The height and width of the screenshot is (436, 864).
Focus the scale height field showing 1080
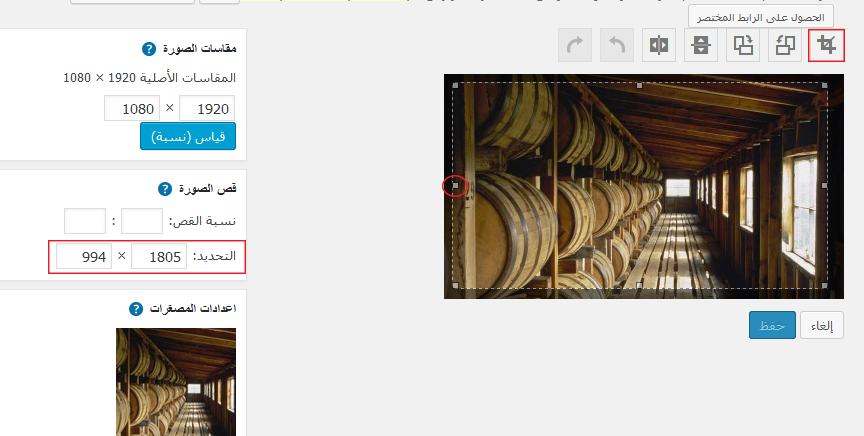pyautogui.click(x=132, y=108)
